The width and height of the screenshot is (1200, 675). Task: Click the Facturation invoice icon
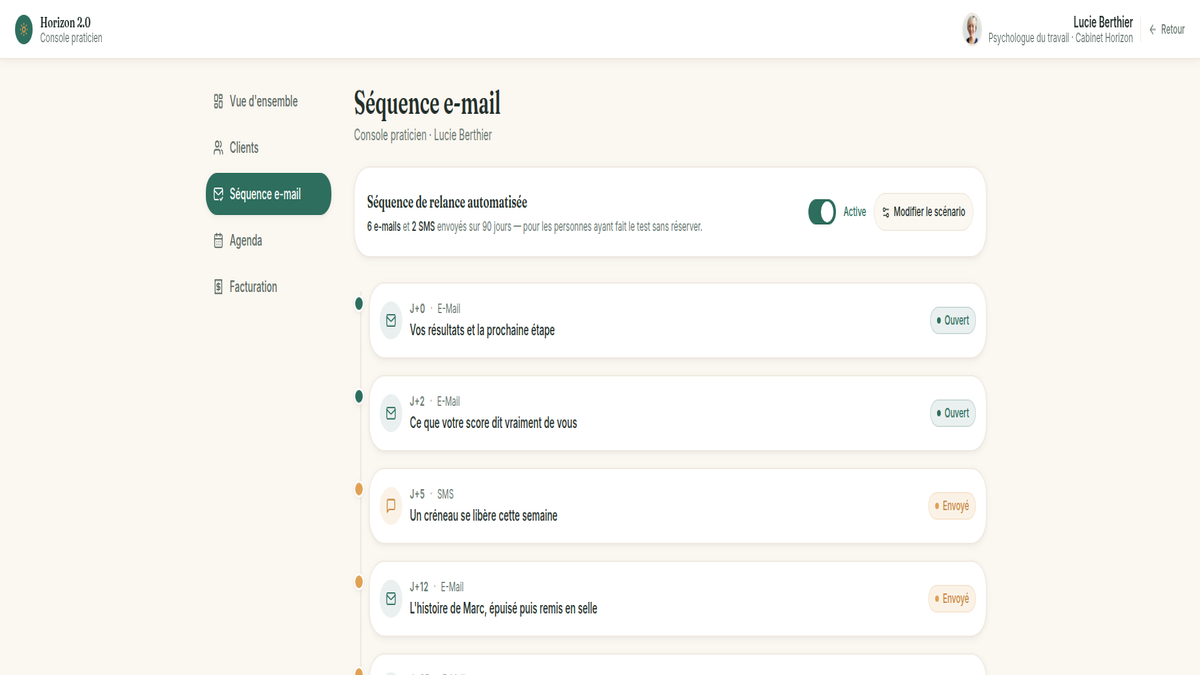click(x=218, y=286)
